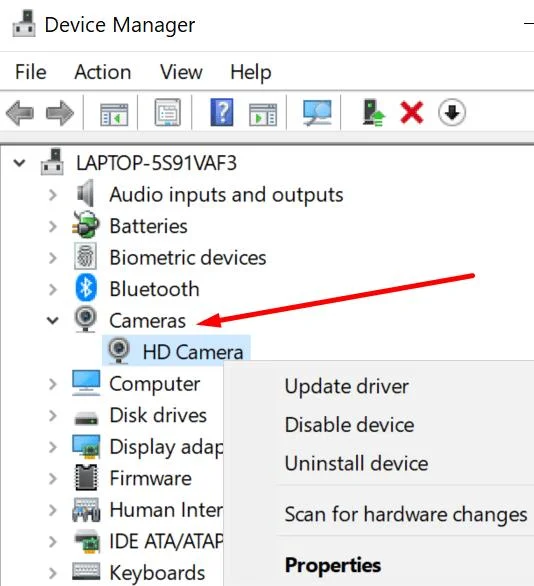
Task: Click the Update device driver toolbar icon
Action: tap(373, 112)
